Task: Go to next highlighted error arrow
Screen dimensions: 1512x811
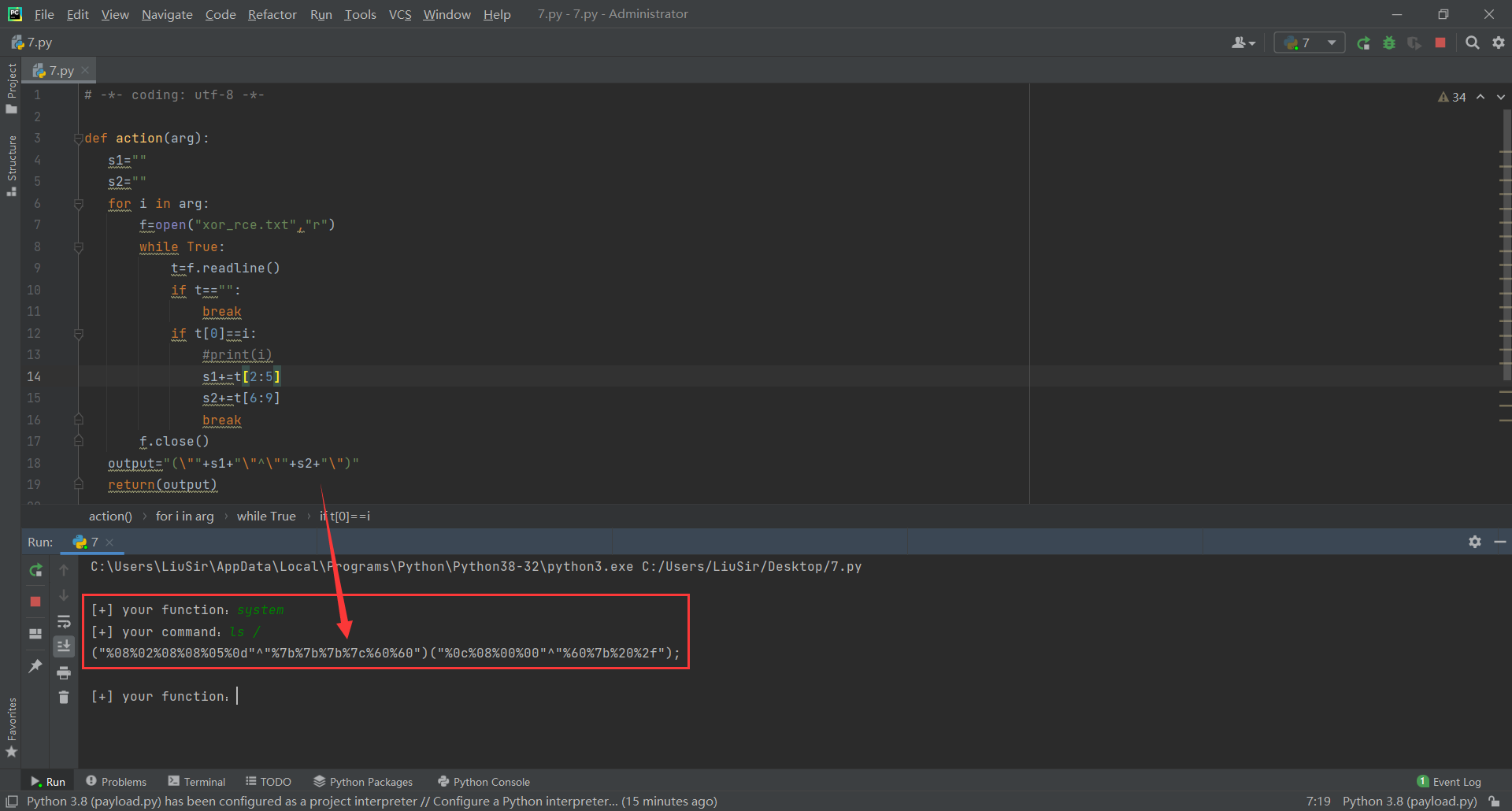Action: pyautogui.click(x=1501, y=97)
